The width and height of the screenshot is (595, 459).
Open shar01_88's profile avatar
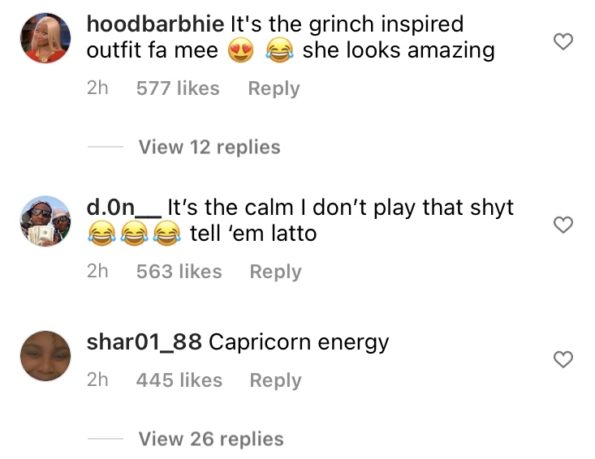pos(46,356)
